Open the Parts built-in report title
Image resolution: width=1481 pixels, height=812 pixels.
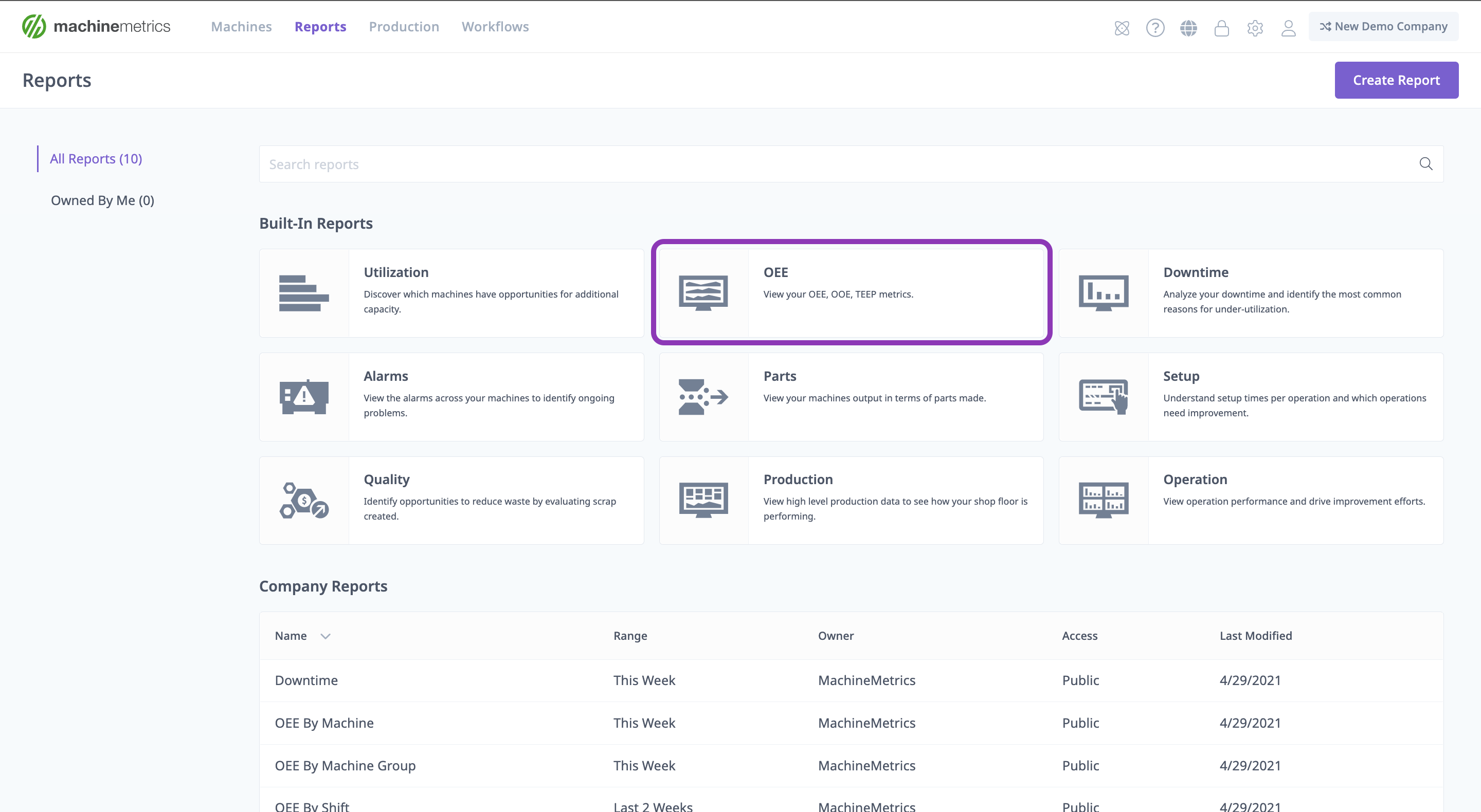[x=780, y=376]
